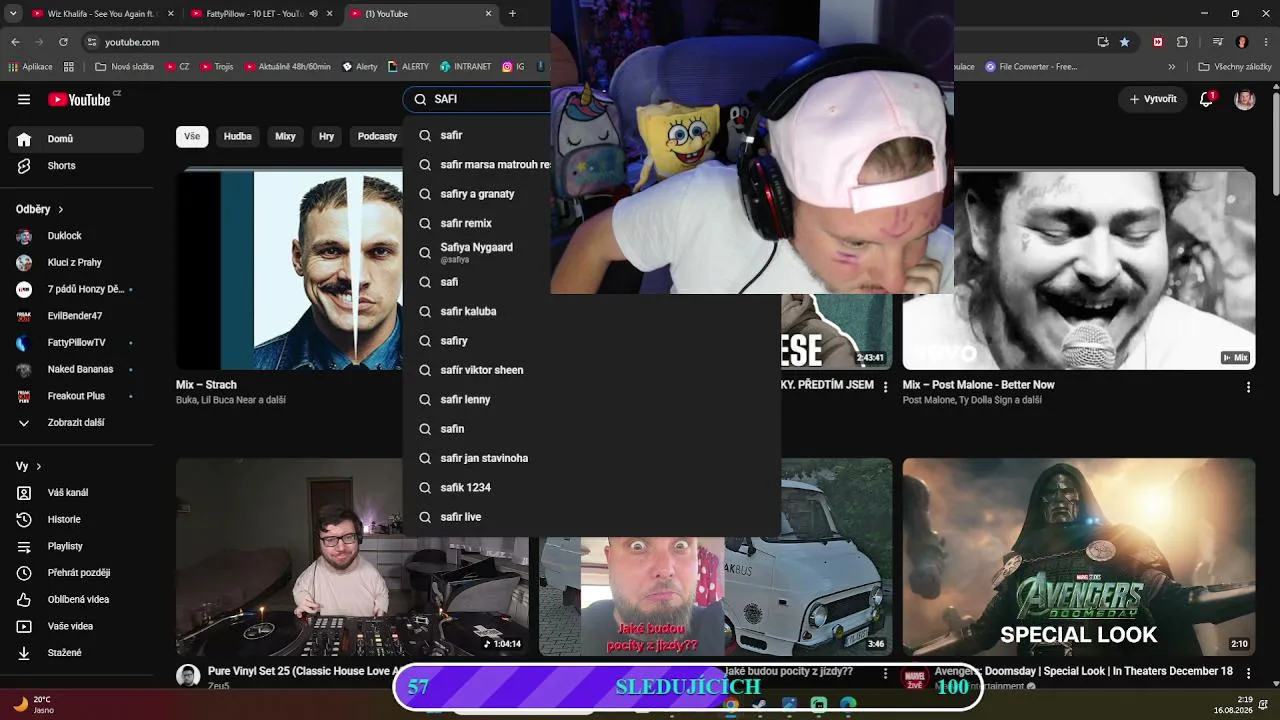Open Přehrát později watch later

point(76,573)
